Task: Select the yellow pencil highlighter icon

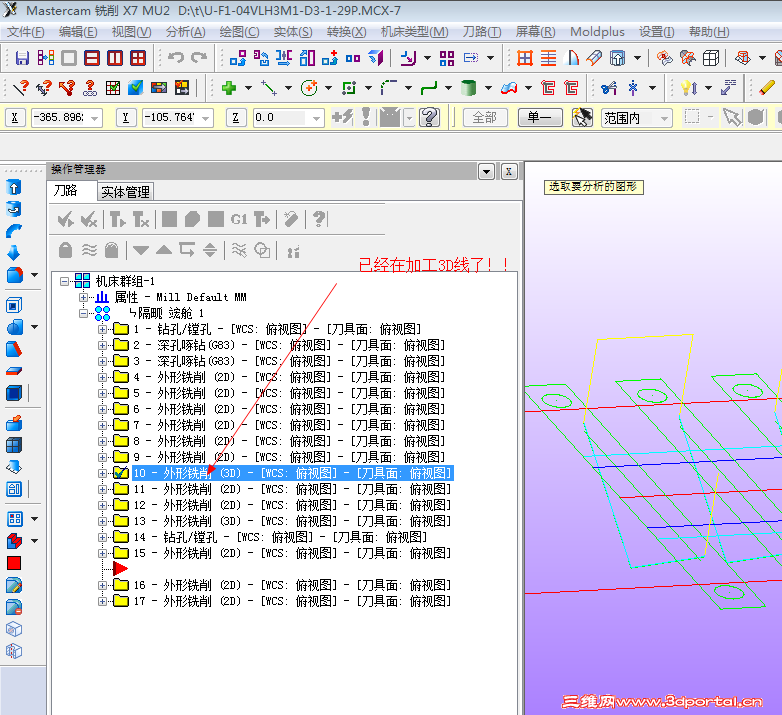Action: 766,88
